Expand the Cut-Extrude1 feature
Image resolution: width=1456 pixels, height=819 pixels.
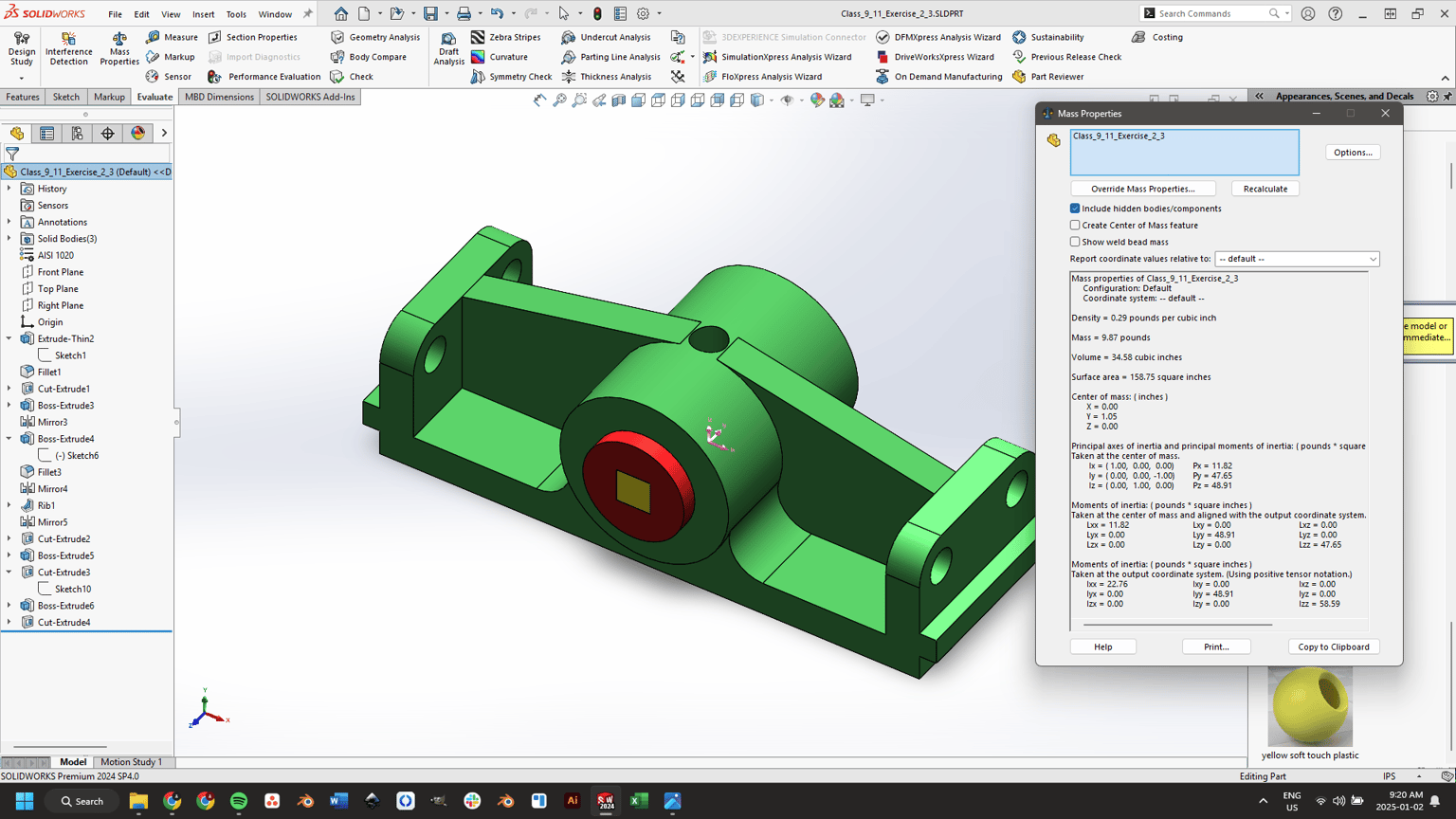(x=9, y=389)
